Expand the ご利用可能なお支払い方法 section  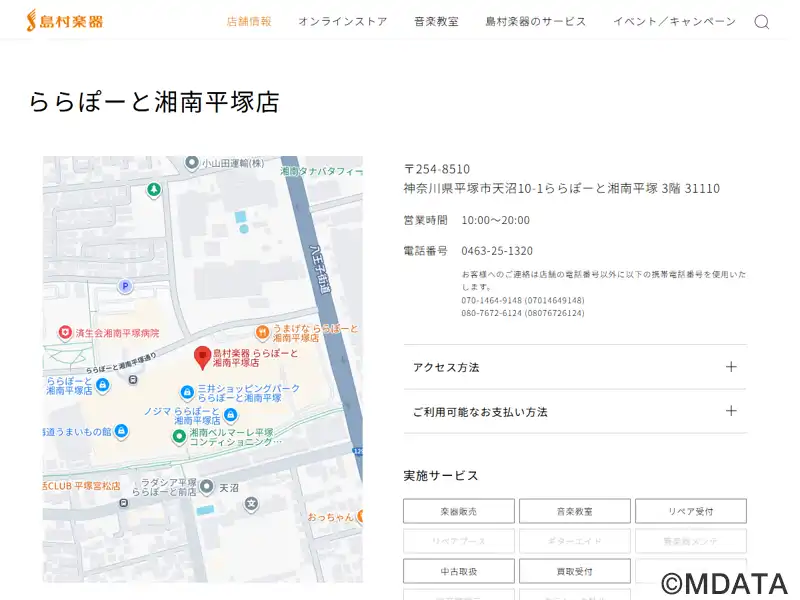click(575, 412)
